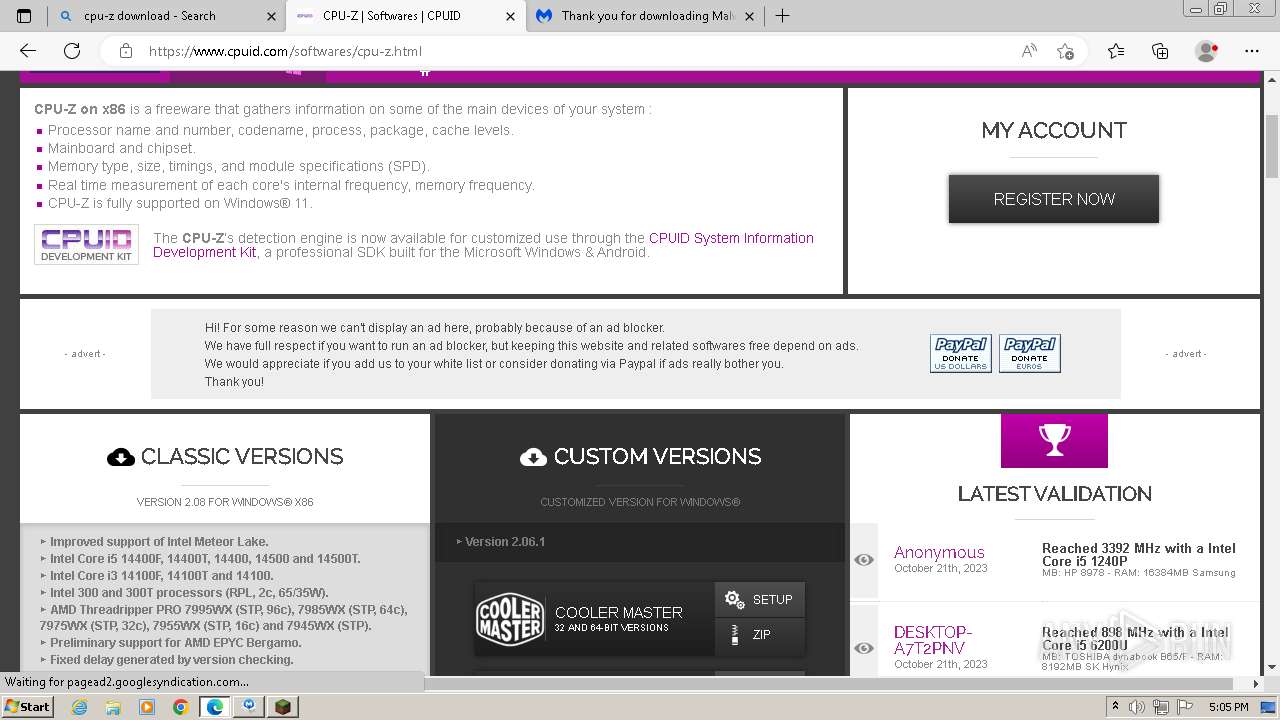Screen dimensions: 1280x720
Task: Open the Minecraft block taskbar icon
Action: point(282,707)
